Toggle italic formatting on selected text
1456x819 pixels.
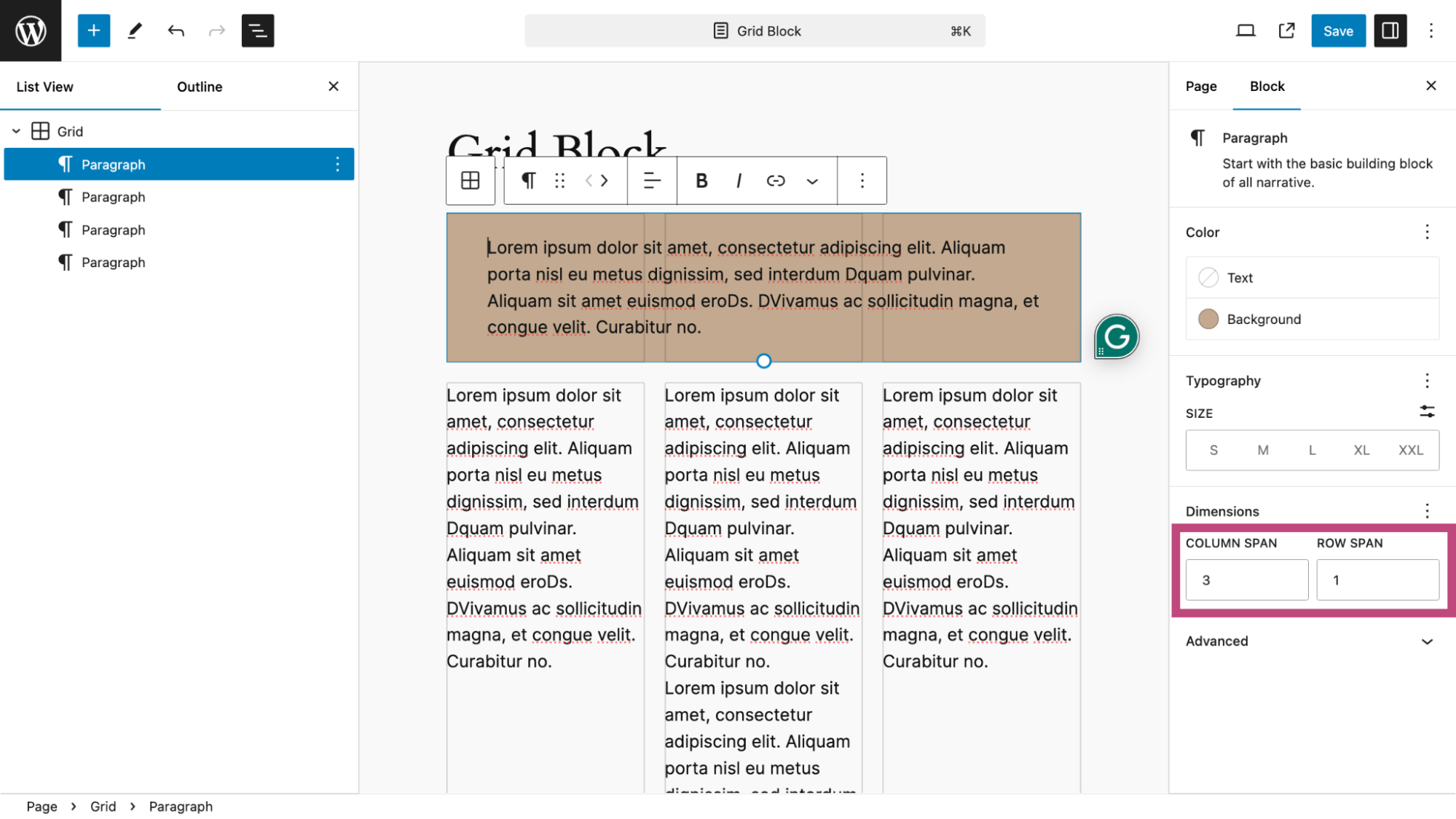click(x=739, y=181)
